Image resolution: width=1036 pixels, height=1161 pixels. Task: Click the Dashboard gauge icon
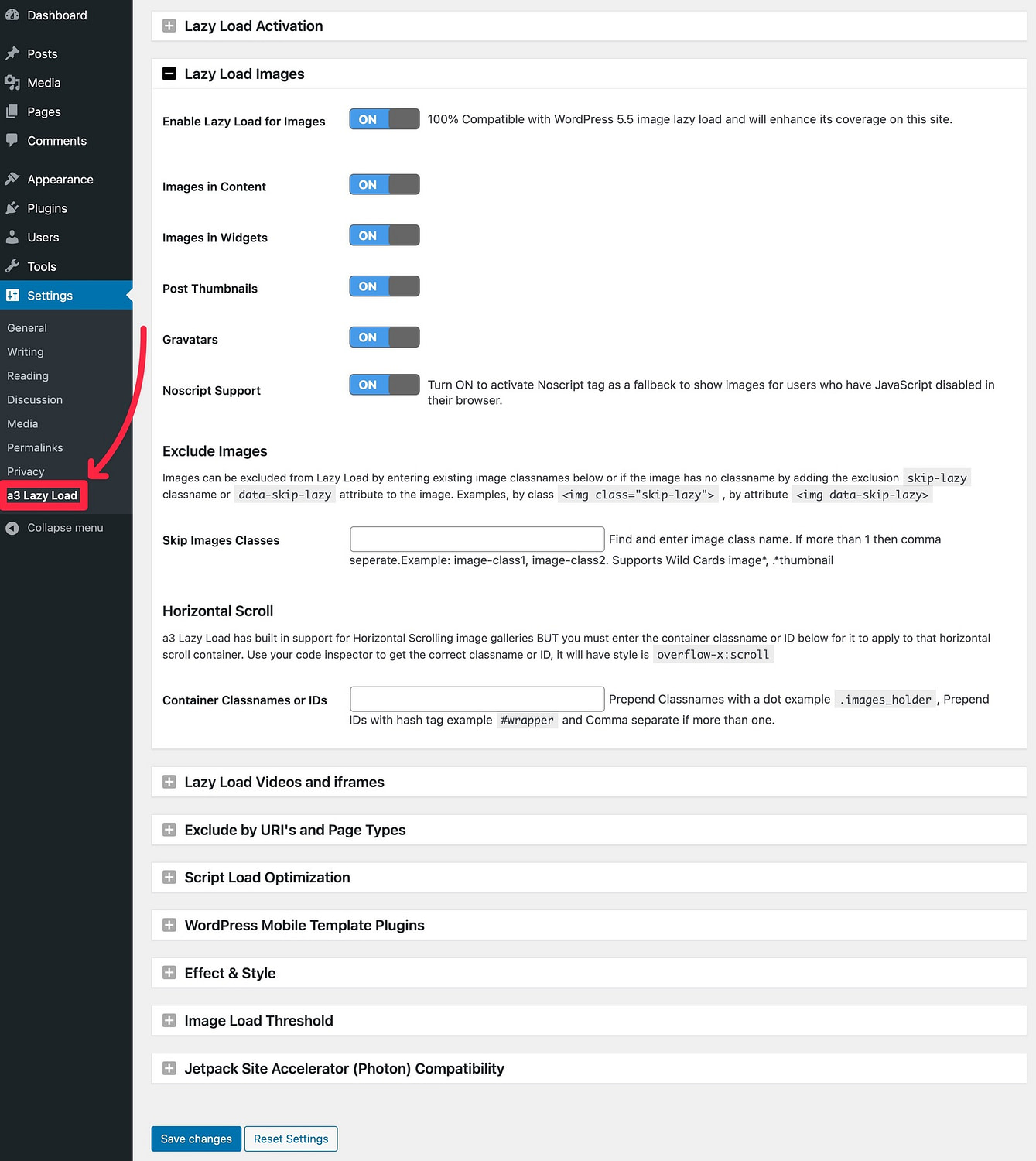[13, 14]
